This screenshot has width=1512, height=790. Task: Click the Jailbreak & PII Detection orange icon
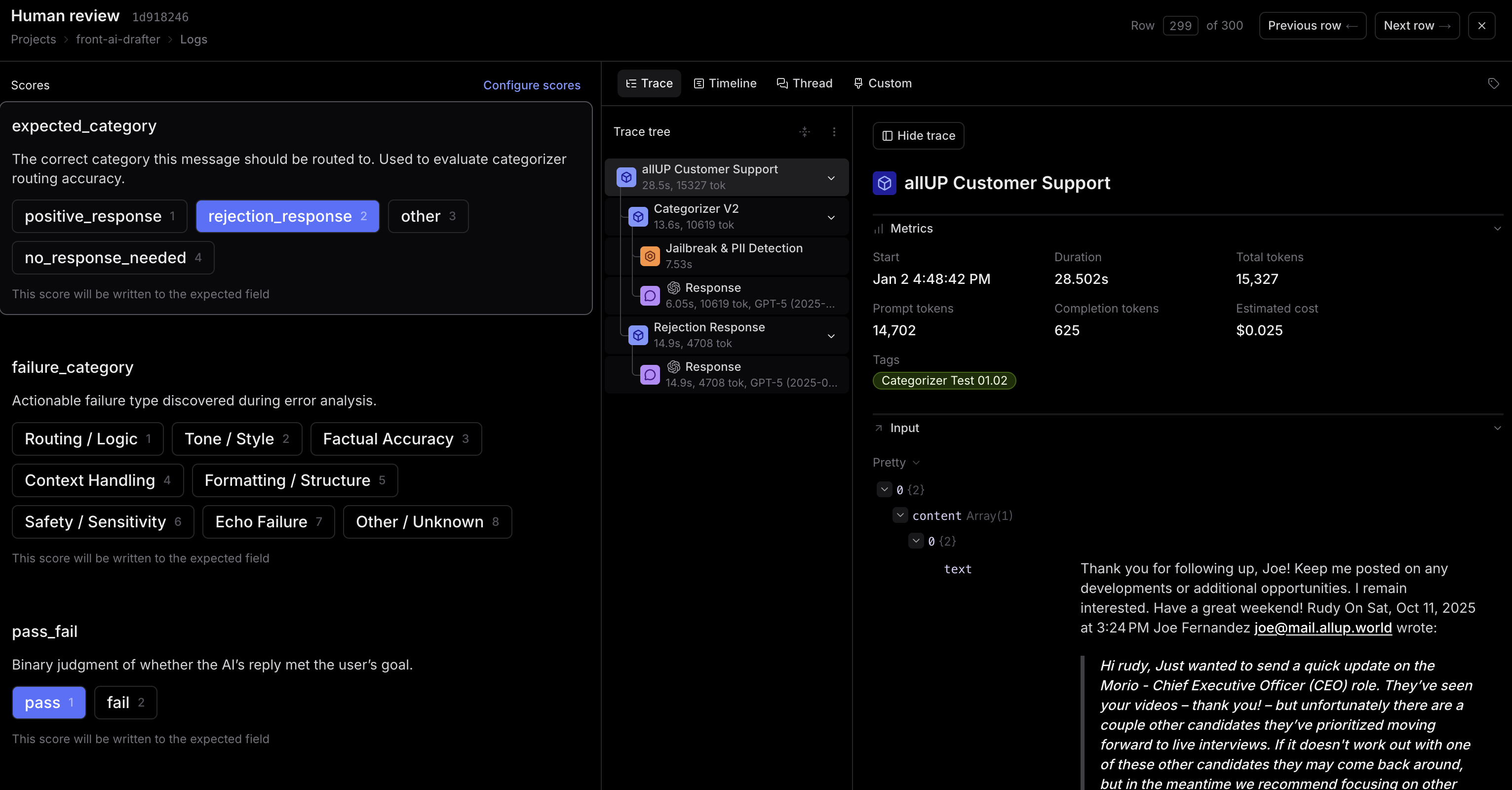pyautogui.click(x=650, y=256)
